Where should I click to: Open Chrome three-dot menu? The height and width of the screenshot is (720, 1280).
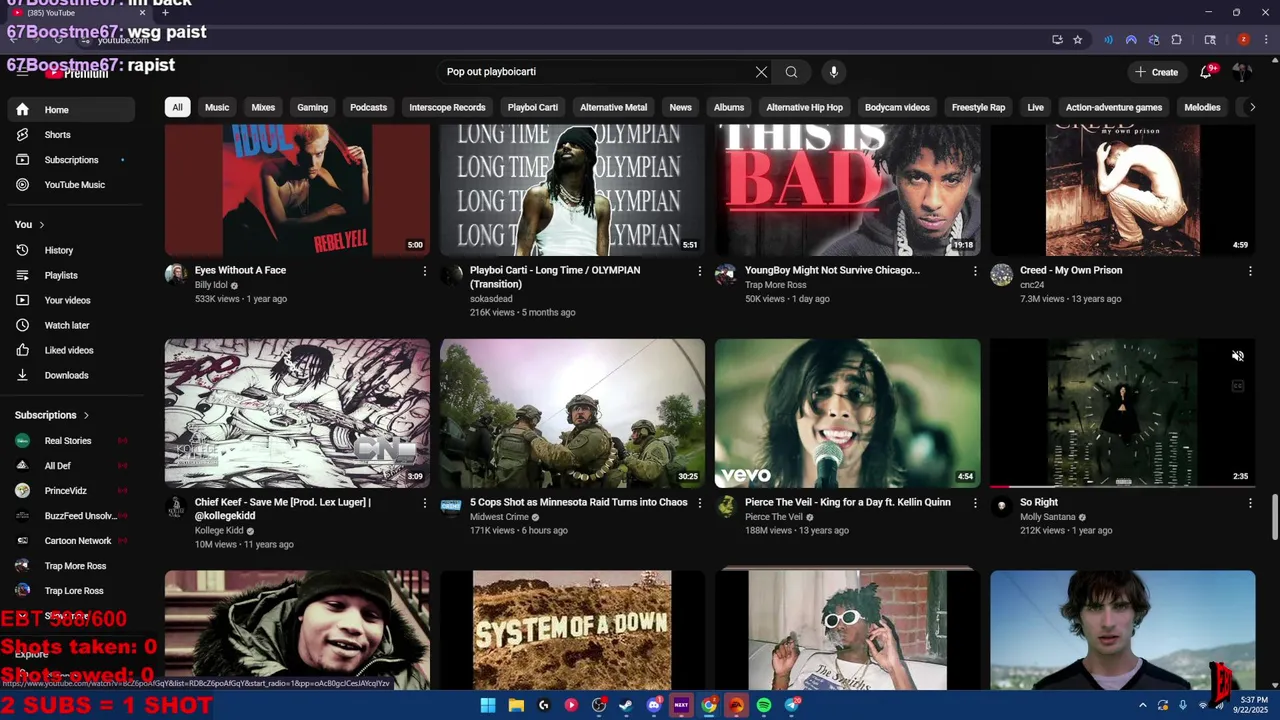pyautogui.click(x=1264, y=40)
